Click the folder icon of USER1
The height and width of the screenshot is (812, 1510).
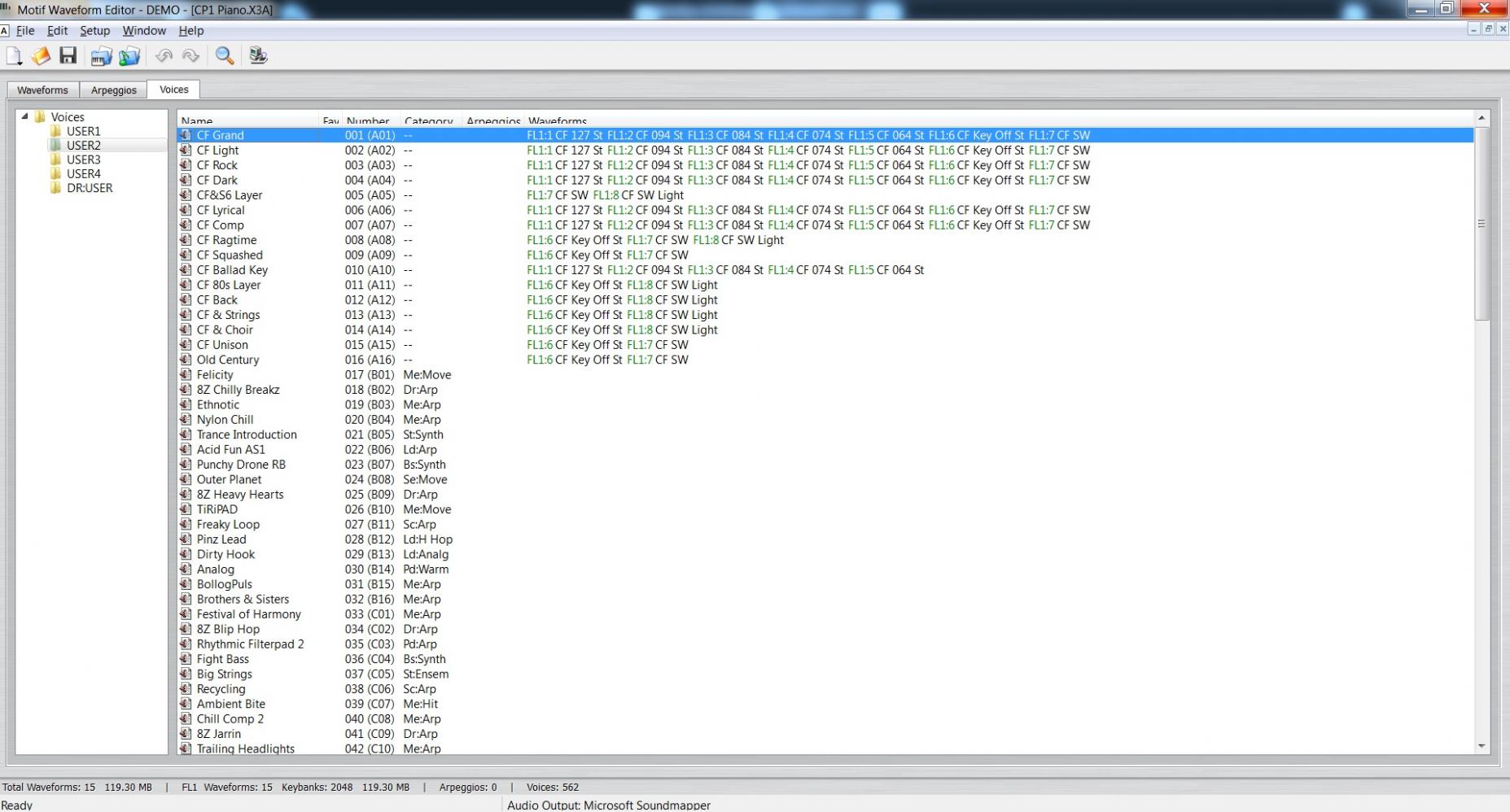click(x=56, y=131)
